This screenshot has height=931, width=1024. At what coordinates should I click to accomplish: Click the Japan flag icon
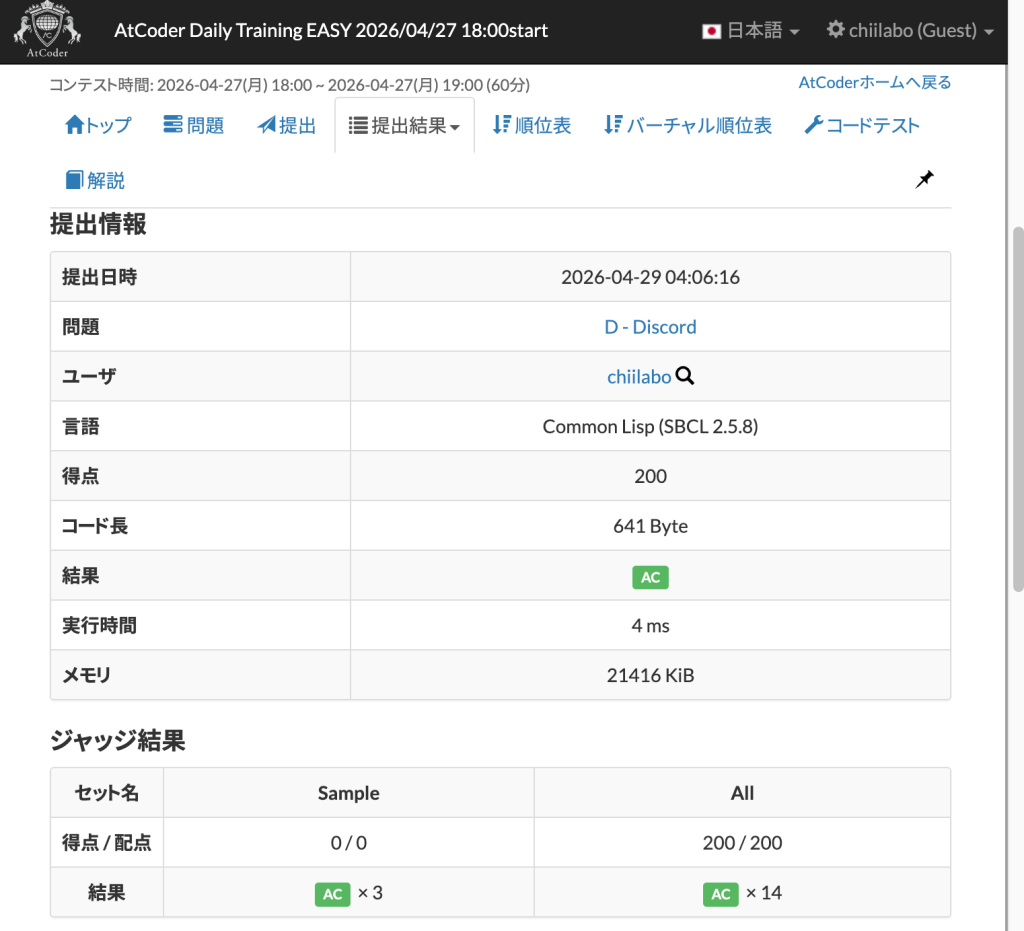point(712,30)
